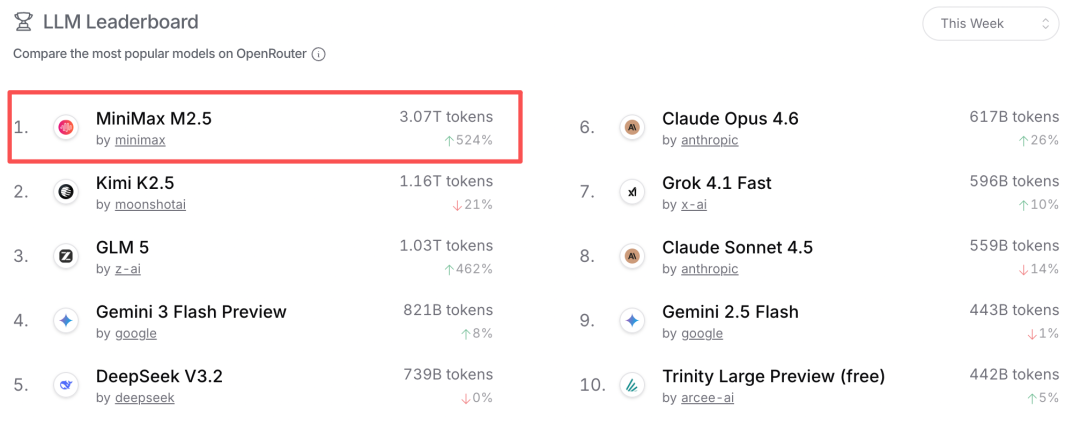1080x423 pixels.
Task: Open the Gemini 2.5 Flash model title
Action: [x=730, y=312]
